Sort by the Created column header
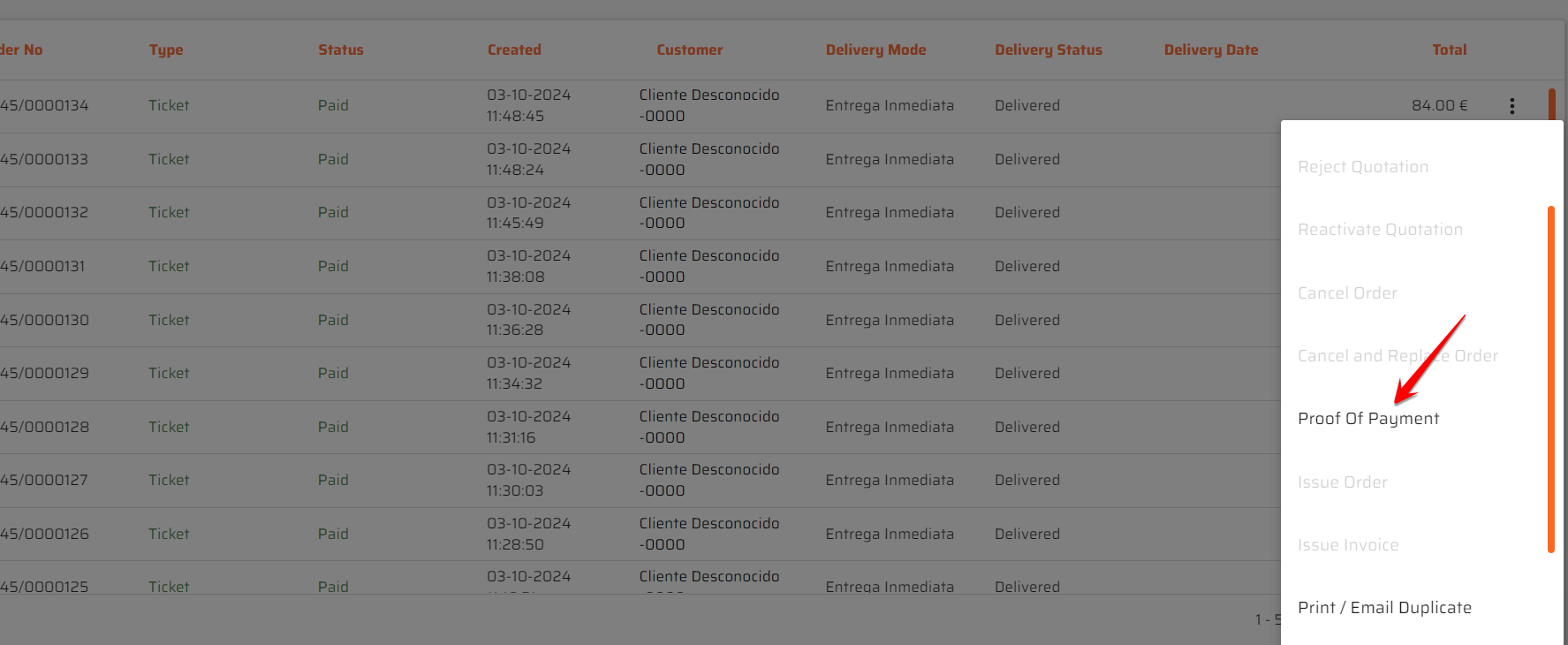This screenshot has height=645, width=1568. coord(514,50)
